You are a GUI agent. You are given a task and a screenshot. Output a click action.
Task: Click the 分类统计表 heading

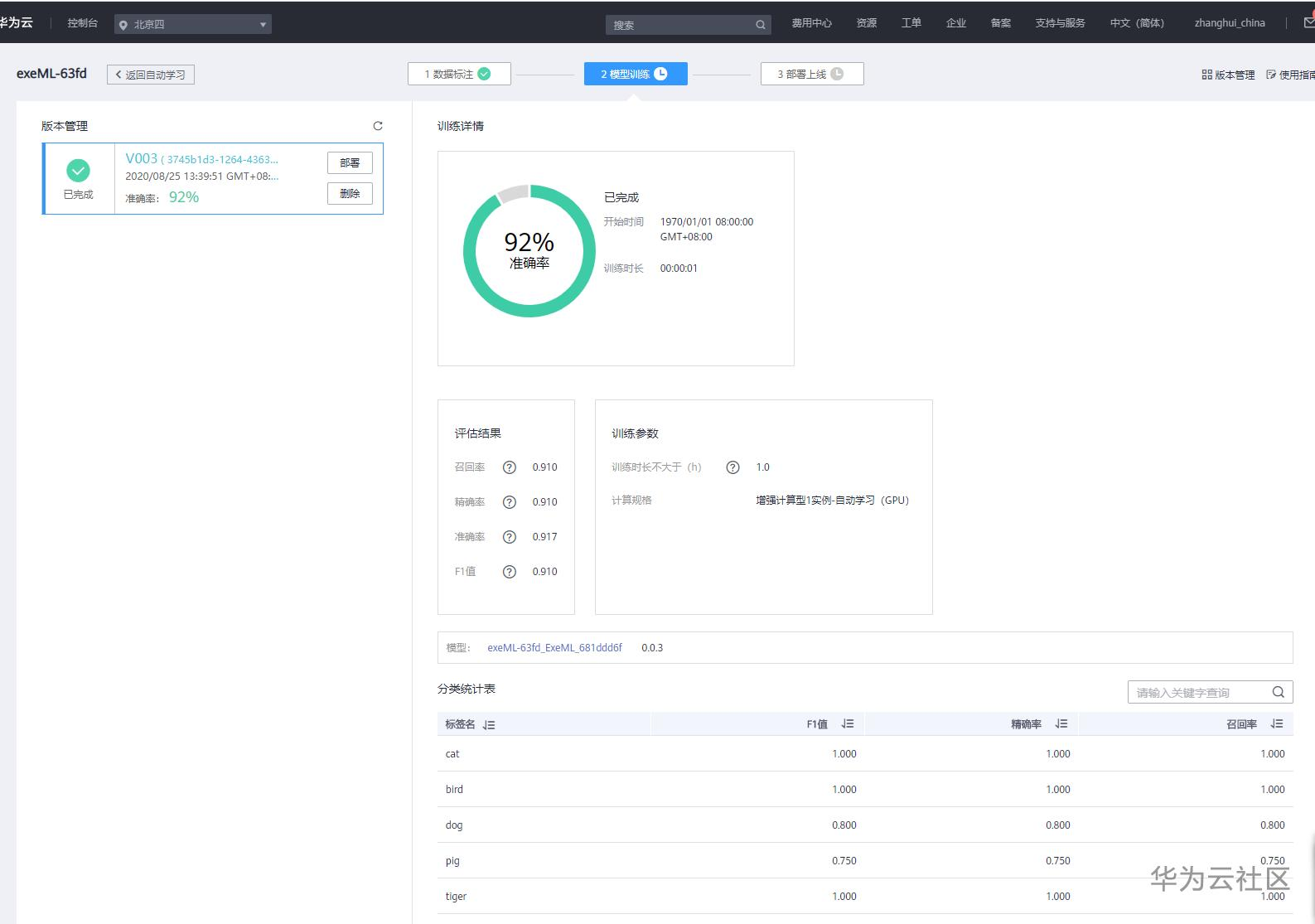[x=467, y=689]
